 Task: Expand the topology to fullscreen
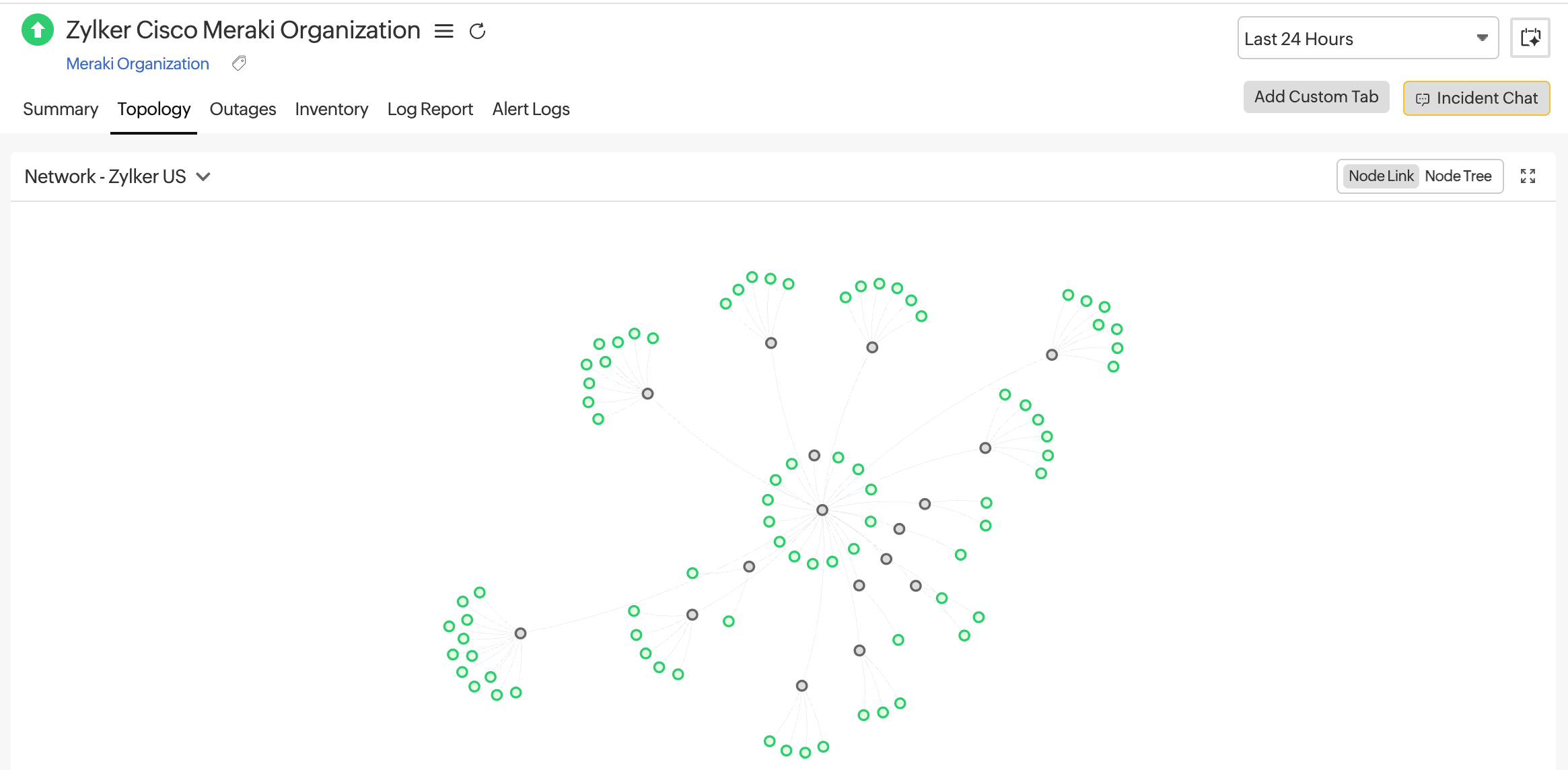pos(1528,176)
